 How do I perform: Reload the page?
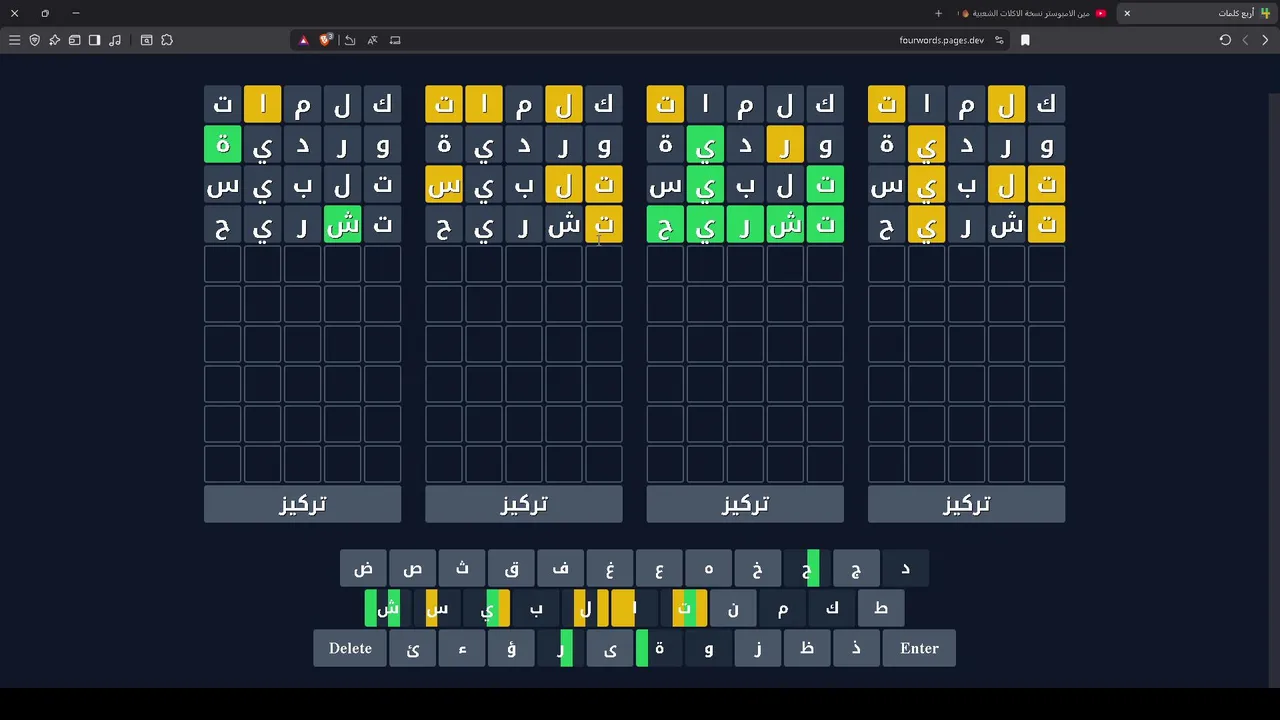click(x=1225, y=40)
